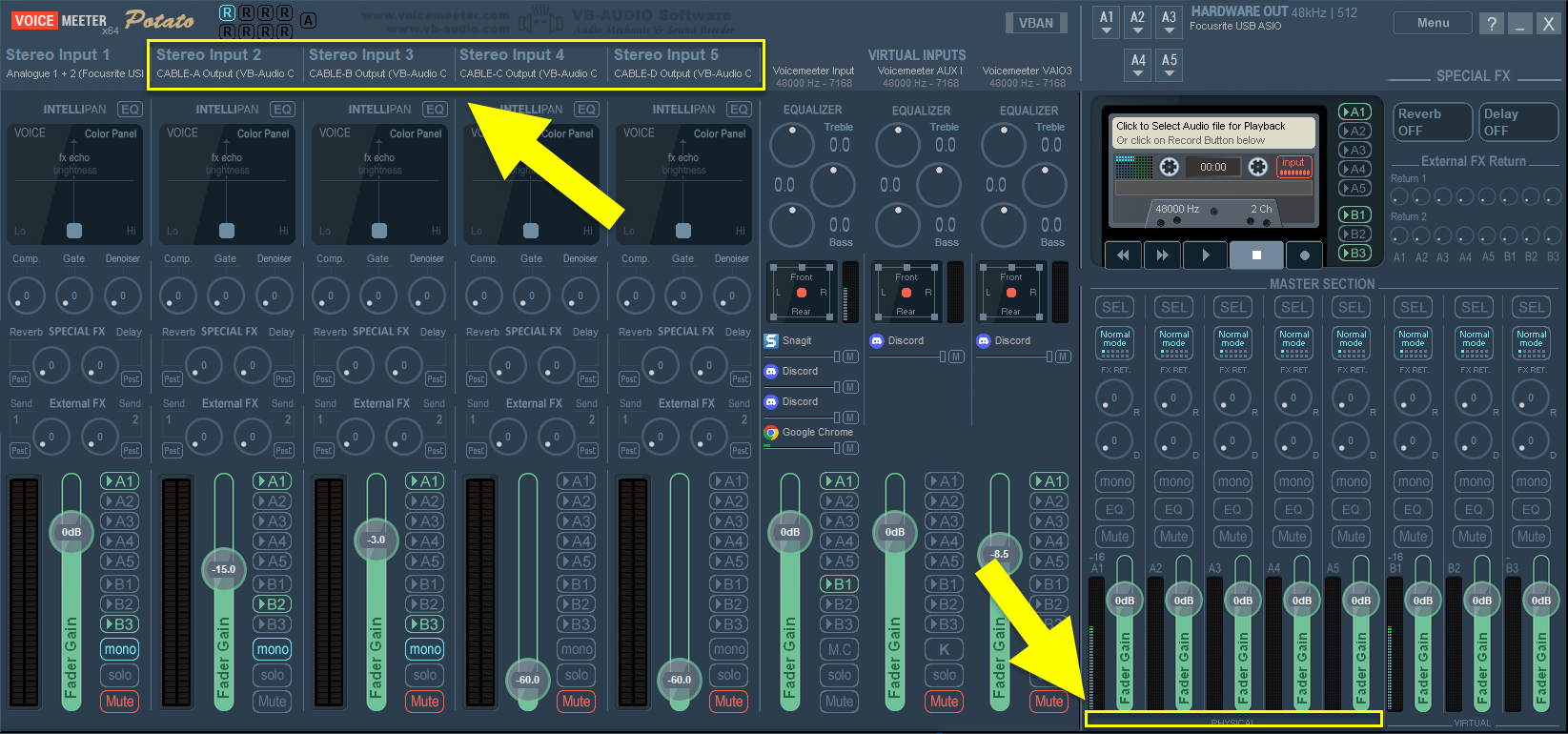Toggle B3 routing on Stereo Input 3
Screen dimensions: 1568x734
(425, 623)
